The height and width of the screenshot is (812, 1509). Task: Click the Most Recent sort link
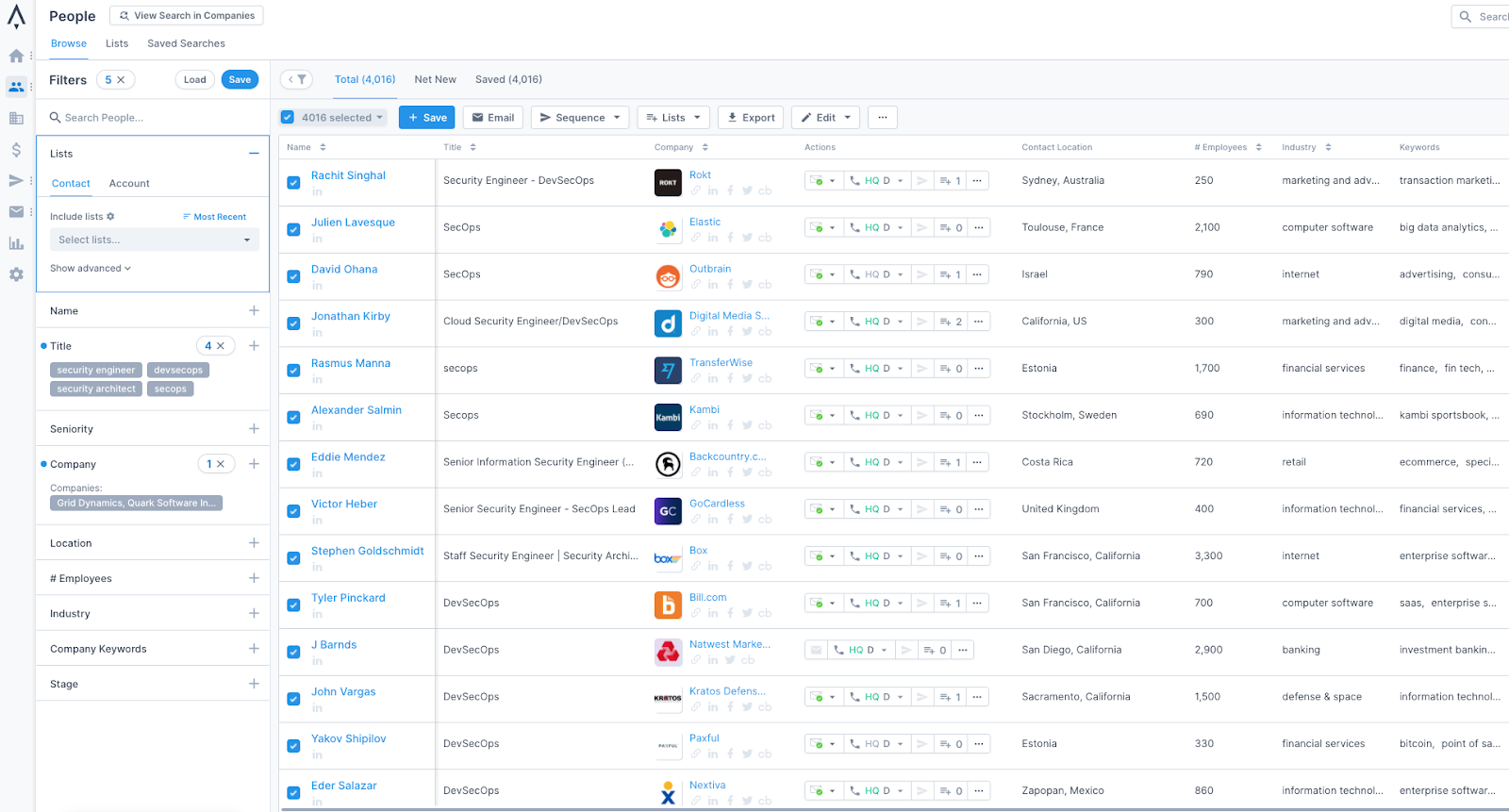point(215,217)
